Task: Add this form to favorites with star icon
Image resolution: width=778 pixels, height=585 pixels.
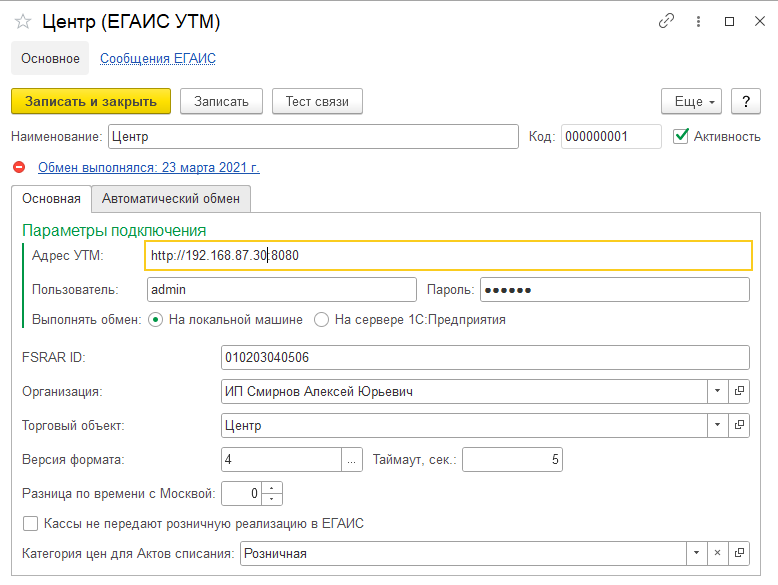Action: (23, 21)
